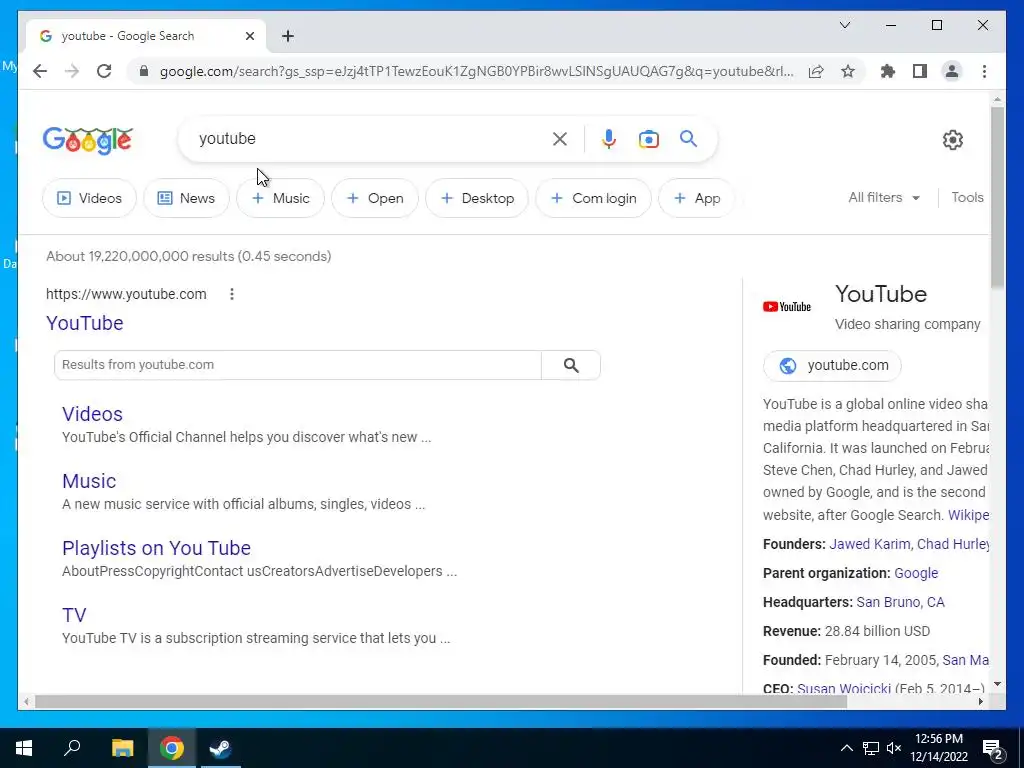Click the horizontal scrollbar thumb
The image size is (1024, 768).
coord(441,701)
